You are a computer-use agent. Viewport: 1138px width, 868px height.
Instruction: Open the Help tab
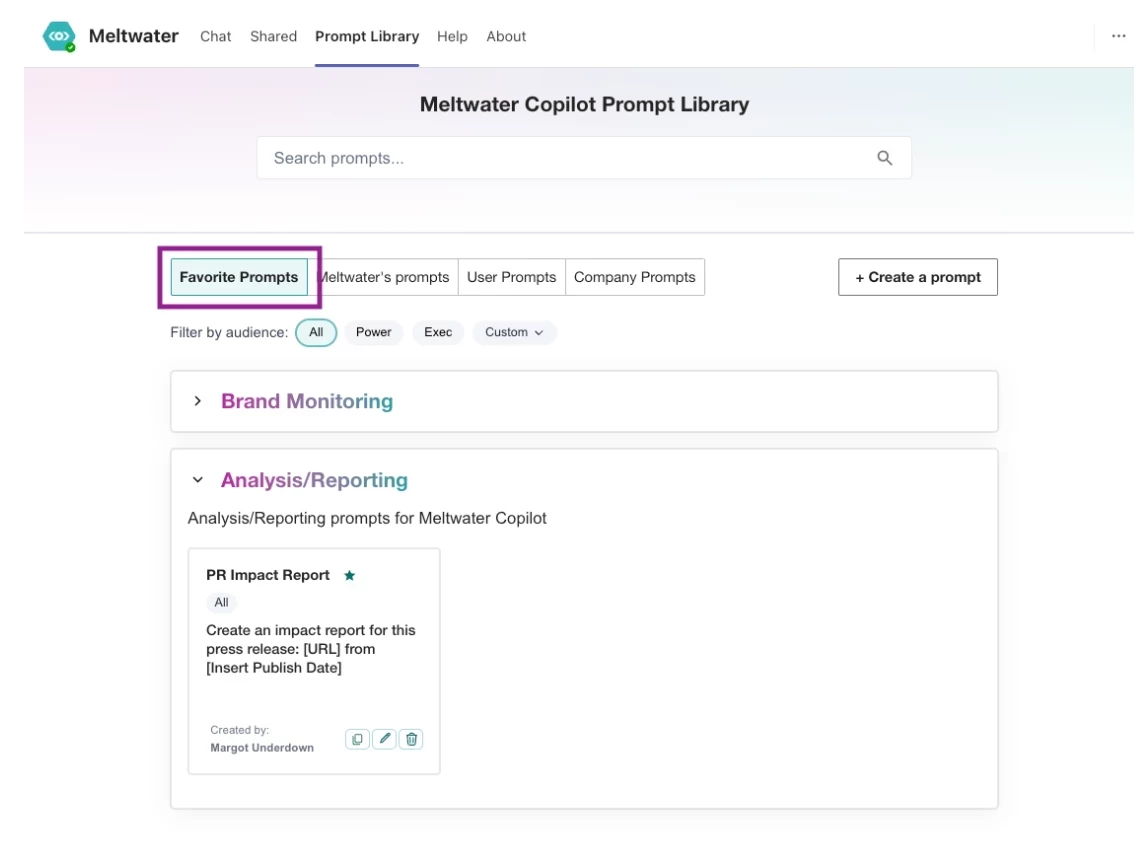pyautogui.click(x=452, y=36)
